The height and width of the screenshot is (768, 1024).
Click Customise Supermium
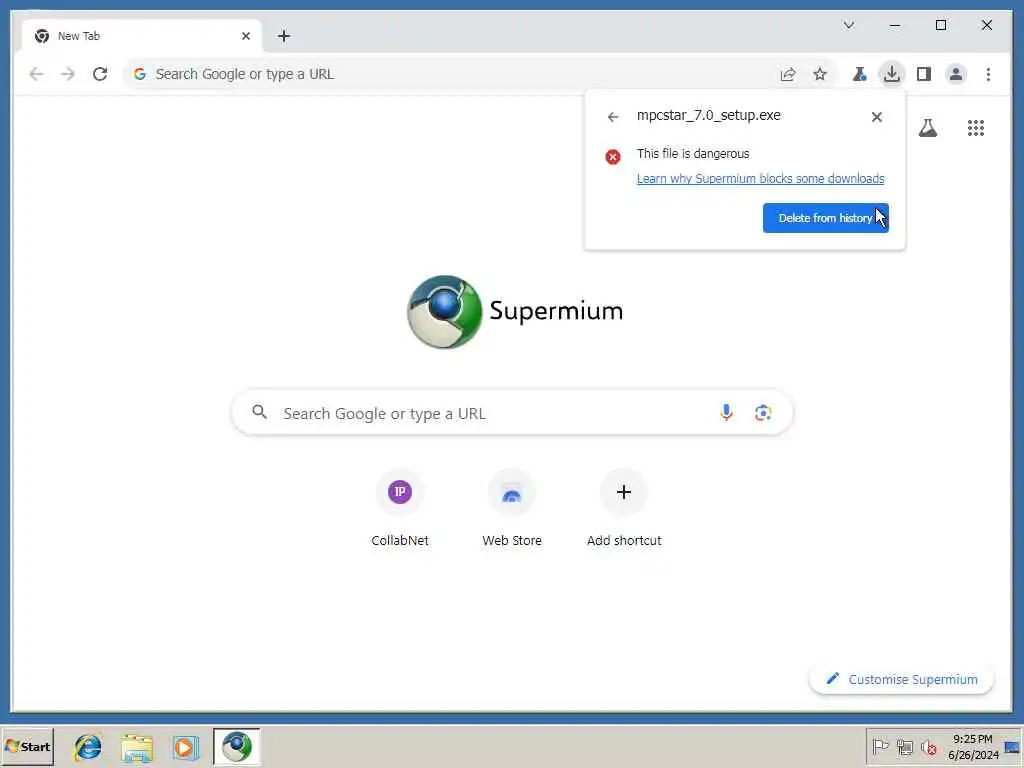[901, 679]
